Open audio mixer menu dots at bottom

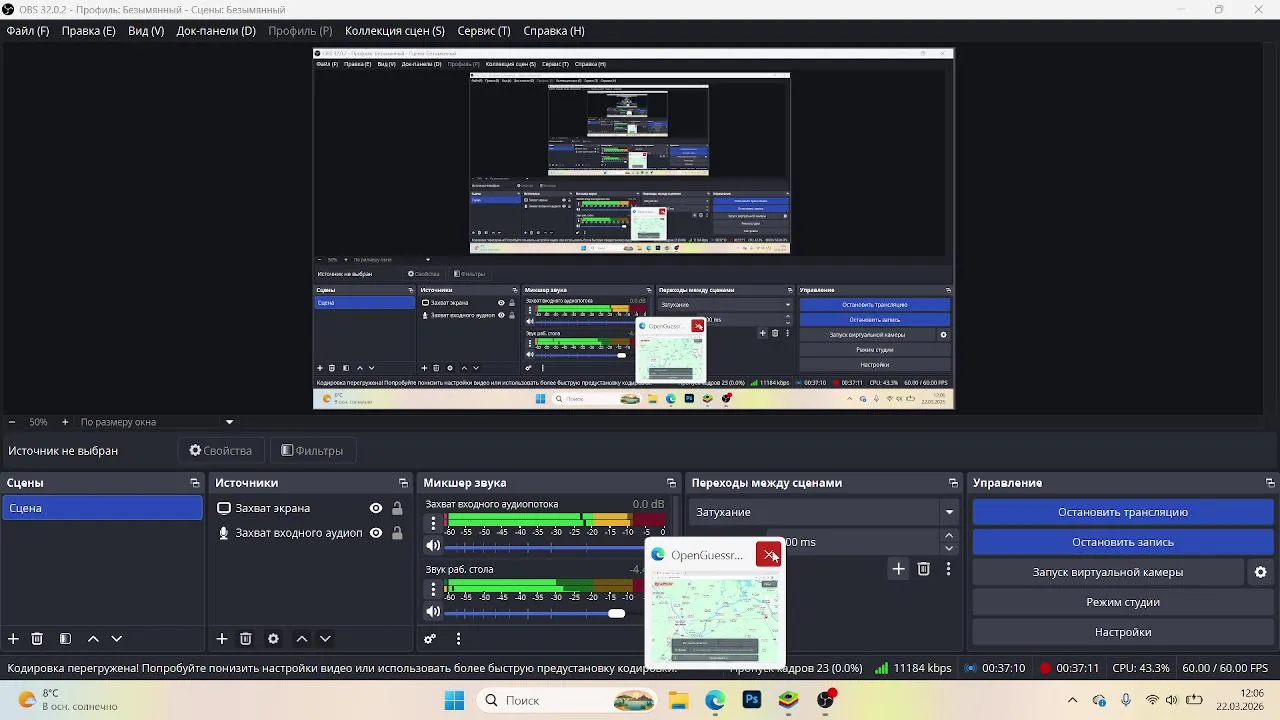[458, 639]
